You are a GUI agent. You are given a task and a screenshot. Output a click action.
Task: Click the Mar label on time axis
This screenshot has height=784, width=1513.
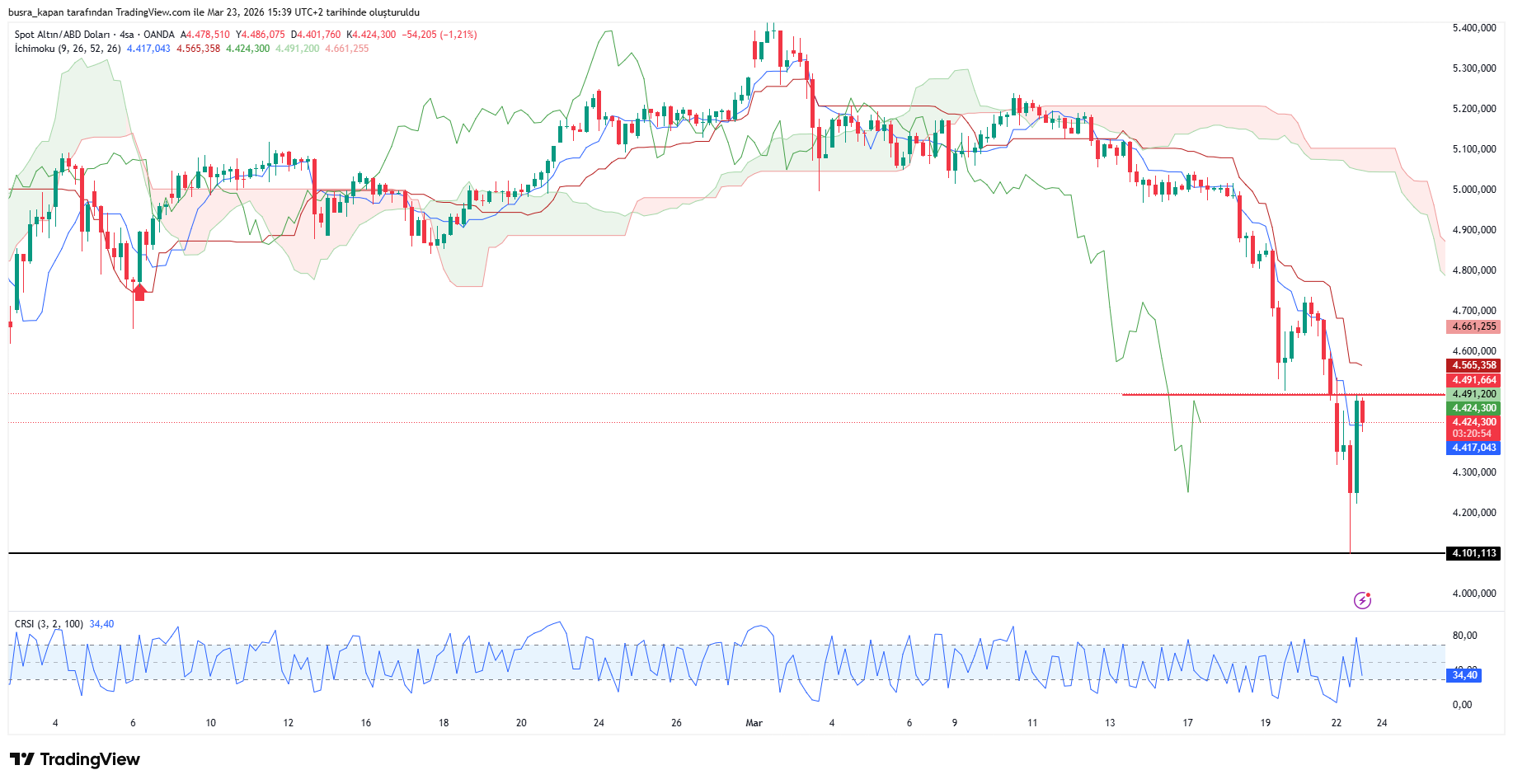(x=754, y=723)
